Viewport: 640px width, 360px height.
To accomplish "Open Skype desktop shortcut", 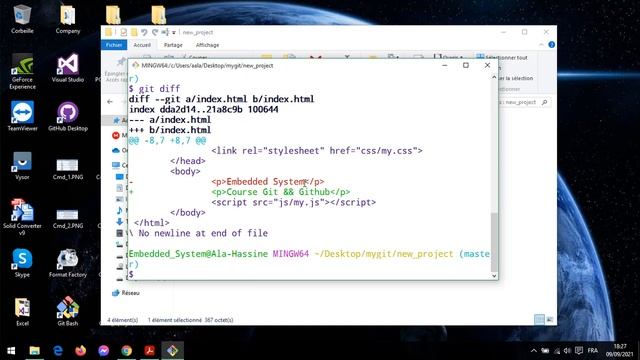I will pyautogui.click(x=22, y=263).
